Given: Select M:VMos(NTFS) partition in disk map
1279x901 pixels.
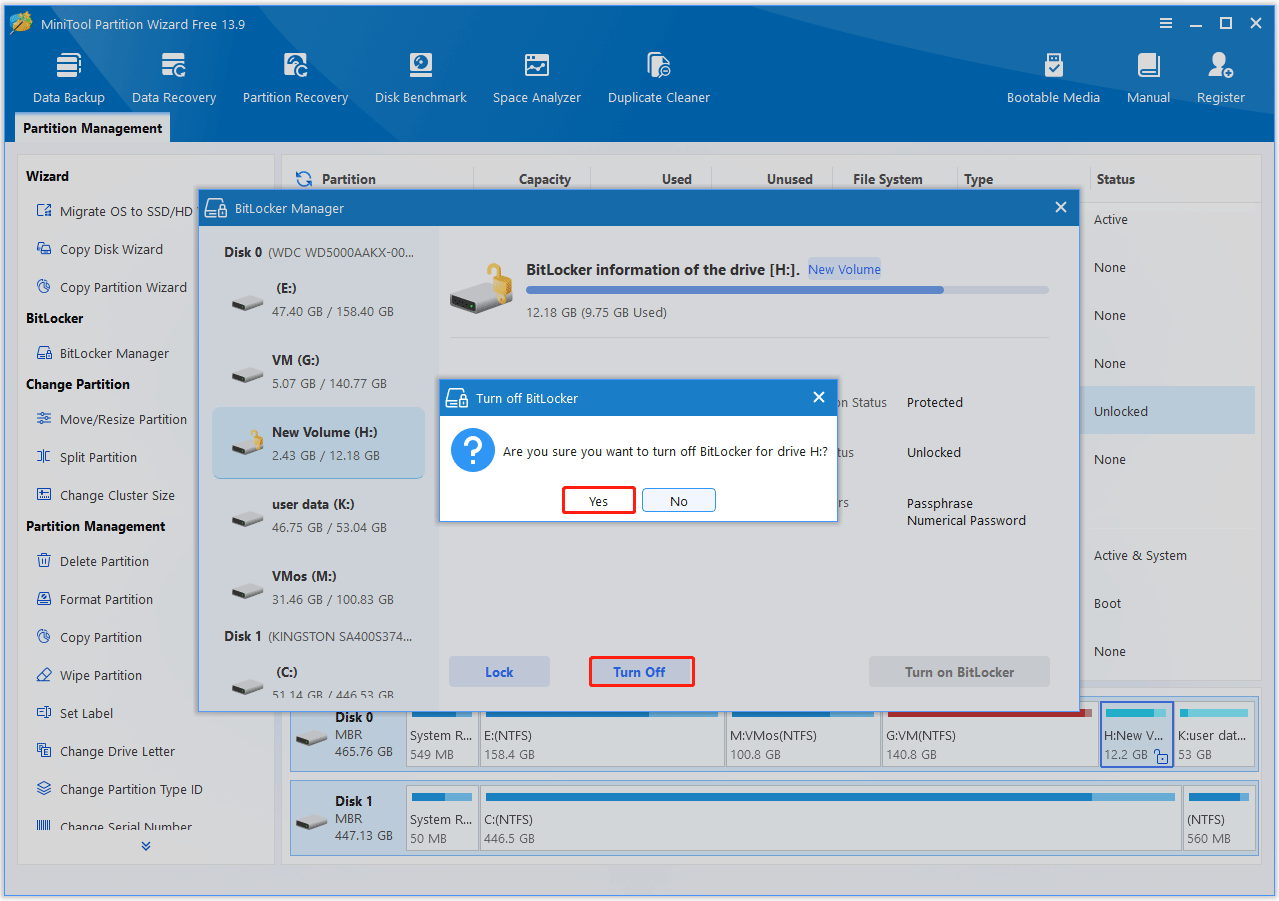Looking at the screenshot, I should coord(803,735).
